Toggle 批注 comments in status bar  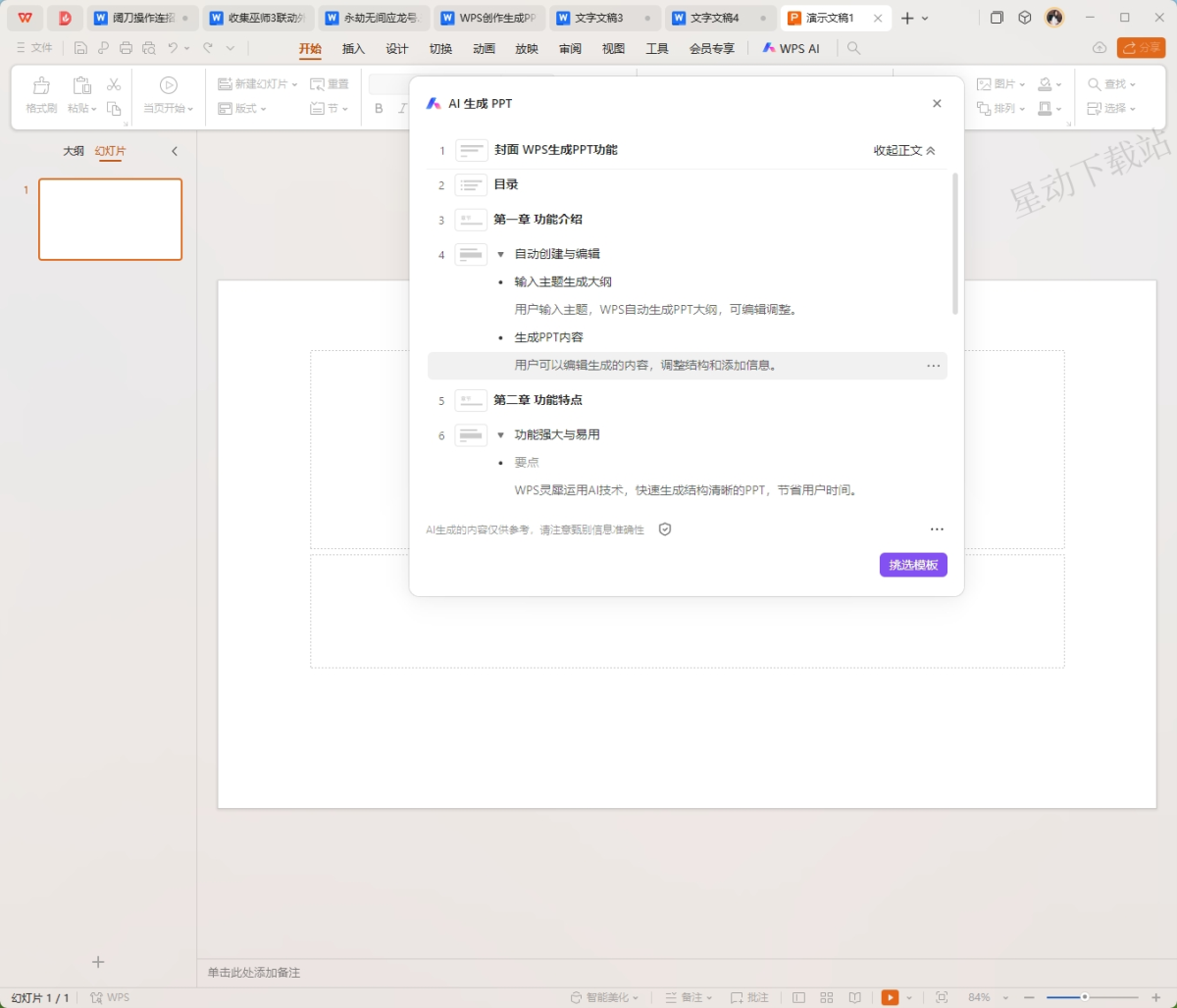point(750,997)
